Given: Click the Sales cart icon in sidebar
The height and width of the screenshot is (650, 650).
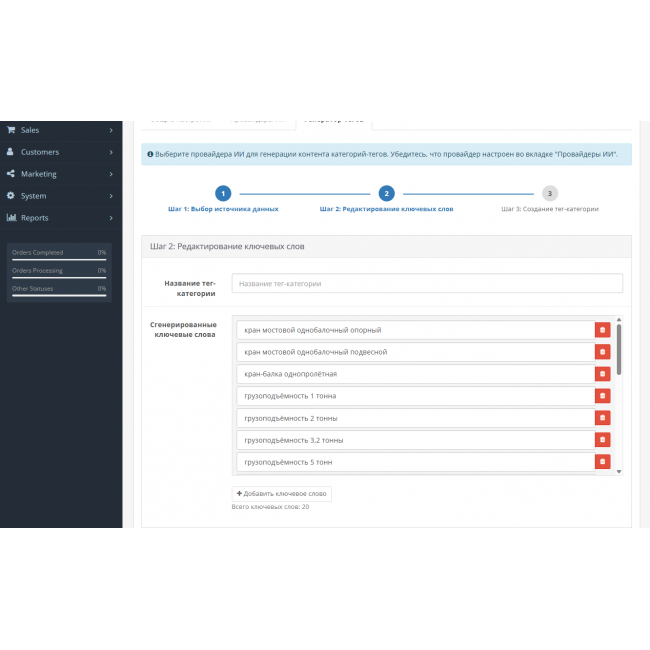Looking at the screenshot, I should [11, 130].
